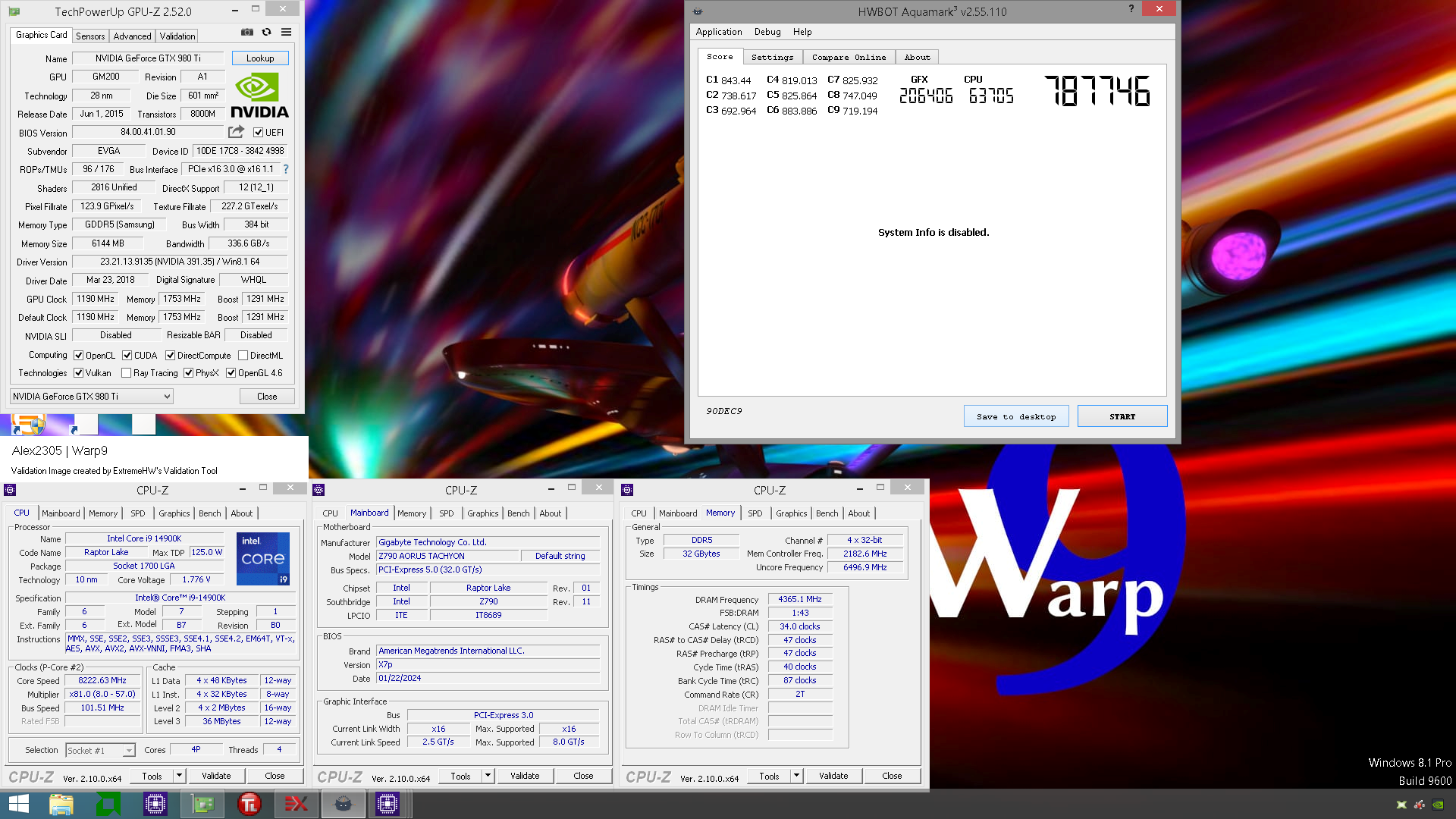The width and height of the screenshot is (1456, 819).
Task: Open the Windows Start button
Action: 18,804
